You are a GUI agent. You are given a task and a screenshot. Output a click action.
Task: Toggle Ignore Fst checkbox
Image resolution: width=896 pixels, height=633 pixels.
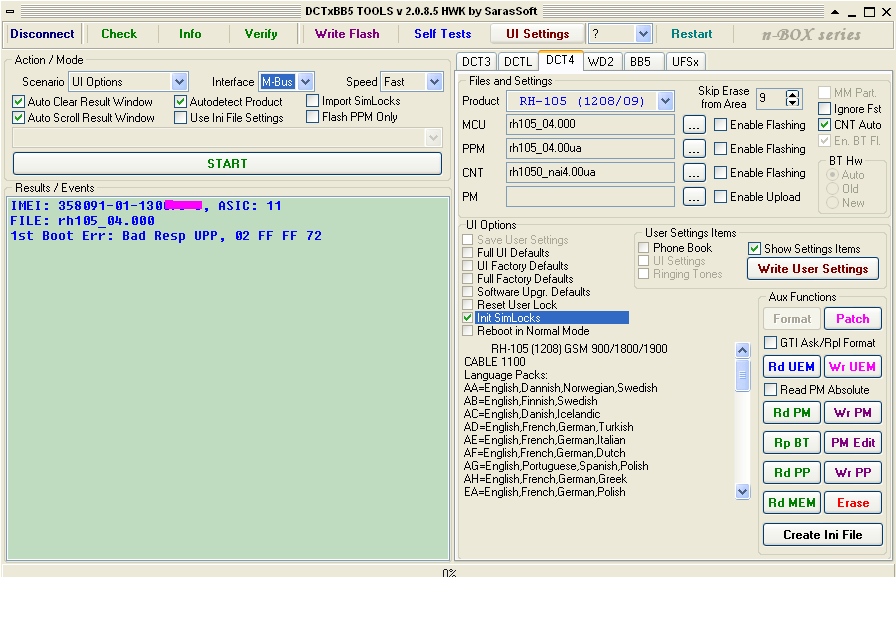[824, 109]
